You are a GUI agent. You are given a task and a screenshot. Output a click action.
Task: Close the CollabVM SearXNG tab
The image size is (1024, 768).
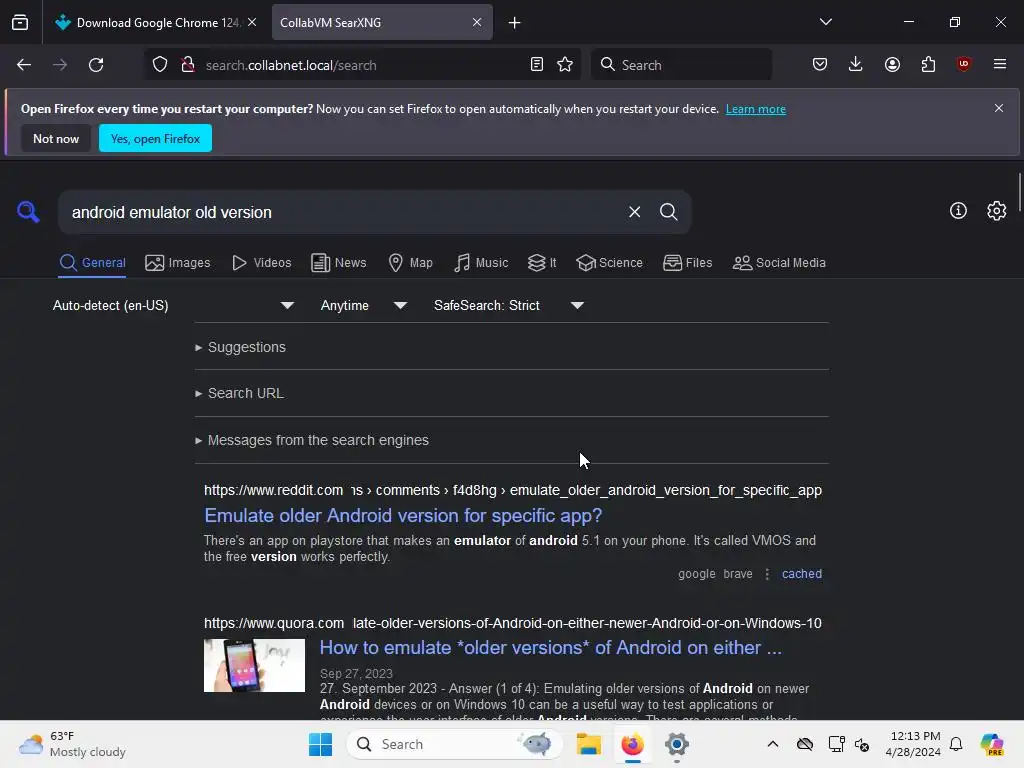tap(477, 22)
